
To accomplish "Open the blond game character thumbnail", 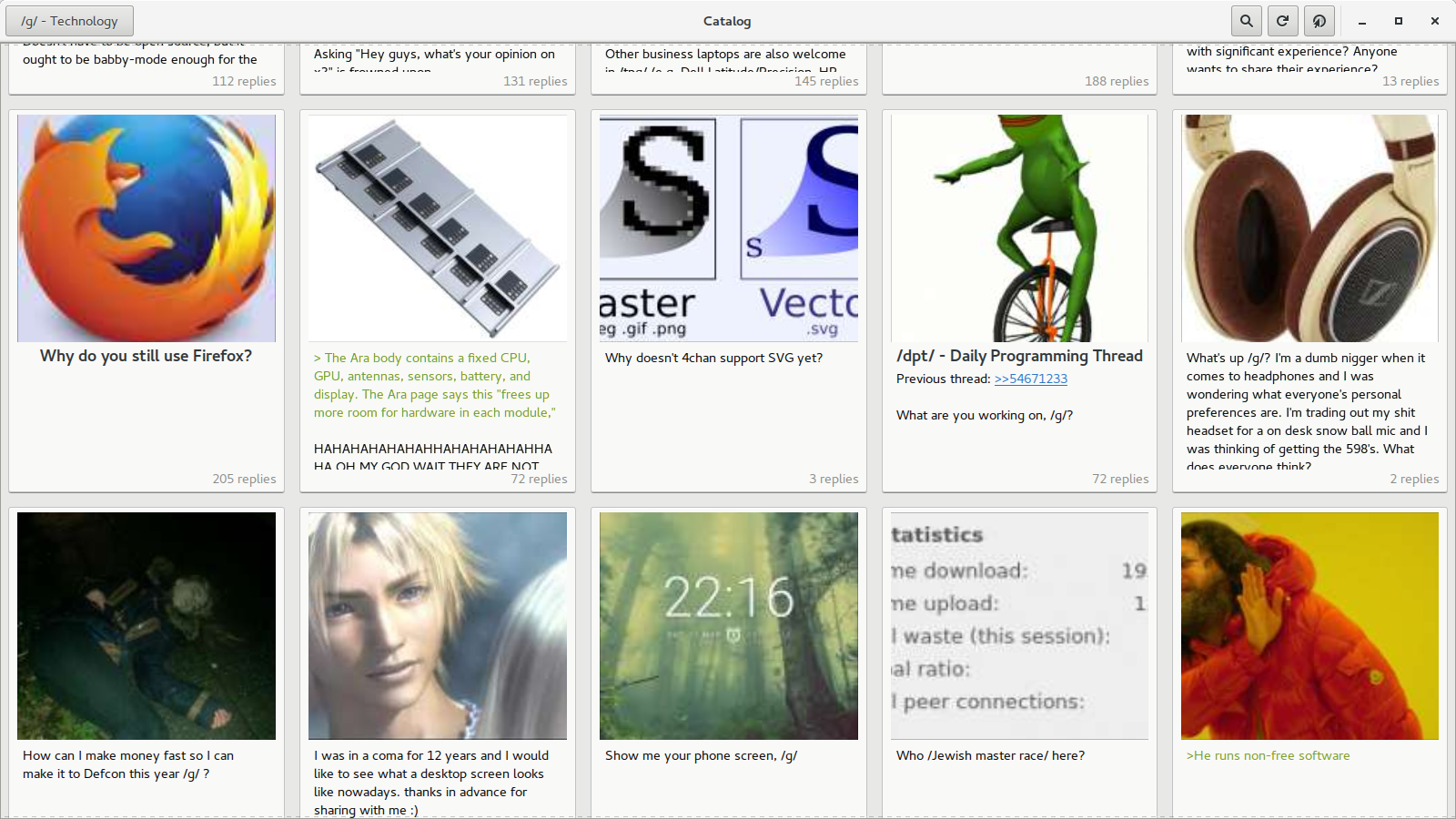I will 438,626.
